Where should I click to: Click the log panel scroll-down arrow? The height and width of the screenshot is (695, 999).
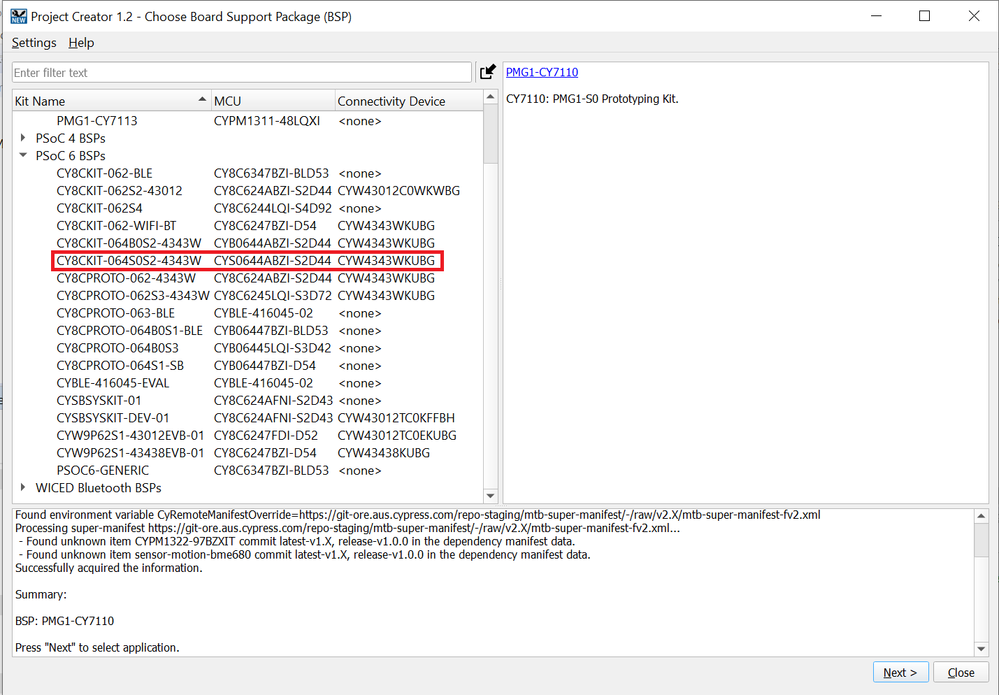coord(981,649)
